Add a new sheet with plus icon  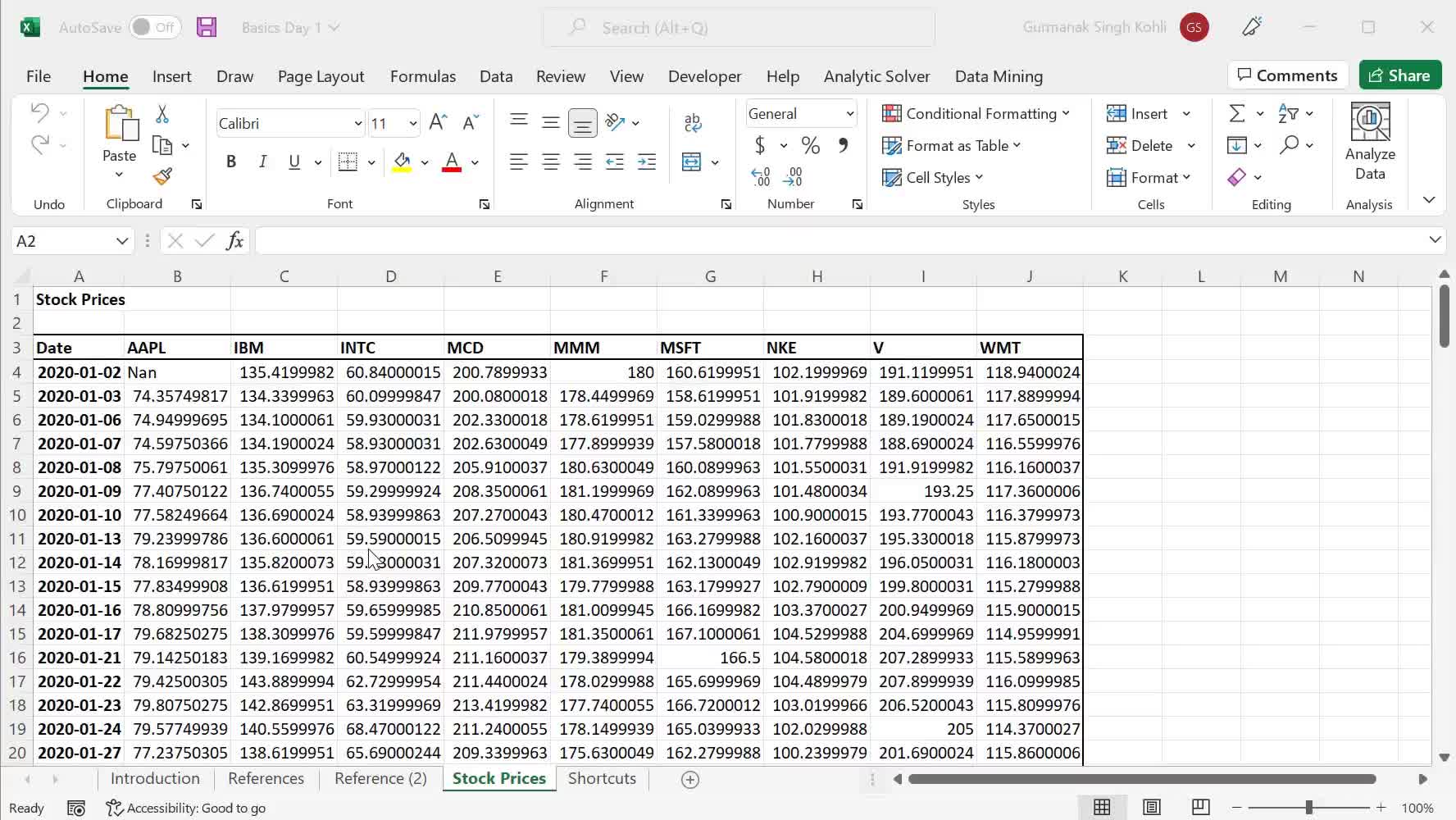[x=690, y=780]
